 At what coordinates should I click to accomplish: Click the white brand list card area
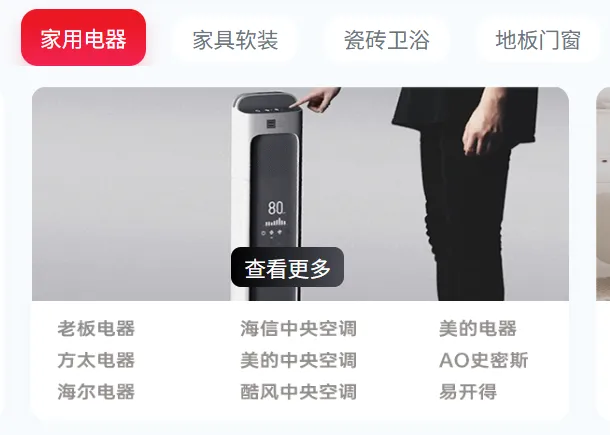(x=300, y=360)
